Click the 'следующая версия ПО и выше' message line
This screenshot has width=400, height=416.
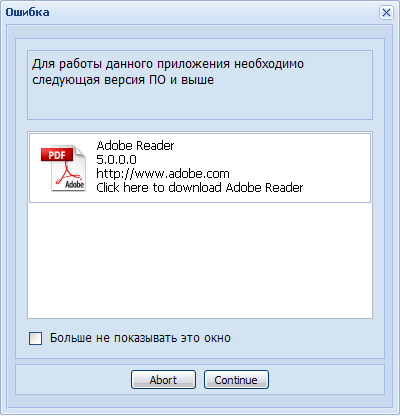point(123,80)
